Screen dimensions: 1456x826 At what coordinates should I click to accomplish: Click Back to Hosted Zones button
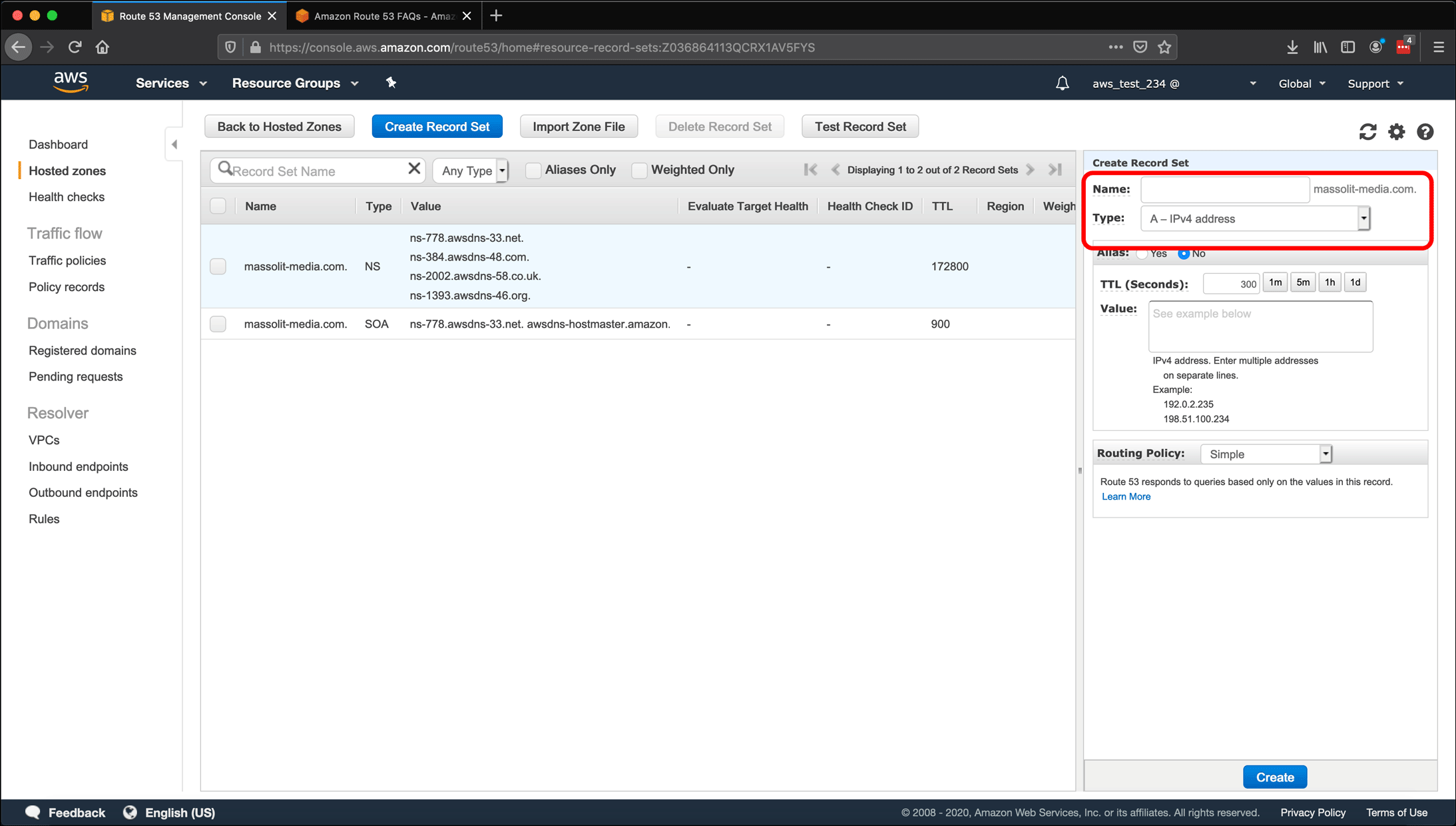pos(279,127)
